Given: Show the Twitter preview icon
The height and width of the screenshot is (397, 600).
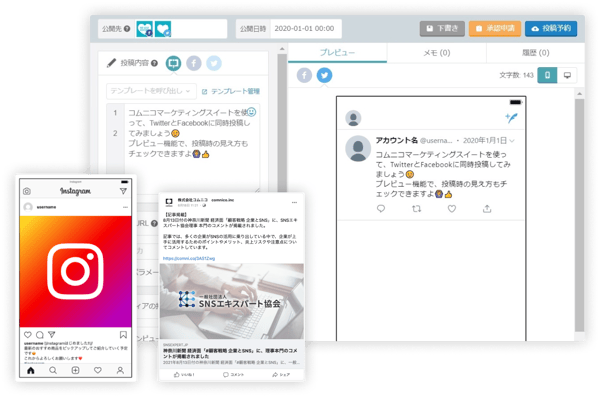Looking at the screenshot, I should [x=324, y=75].
